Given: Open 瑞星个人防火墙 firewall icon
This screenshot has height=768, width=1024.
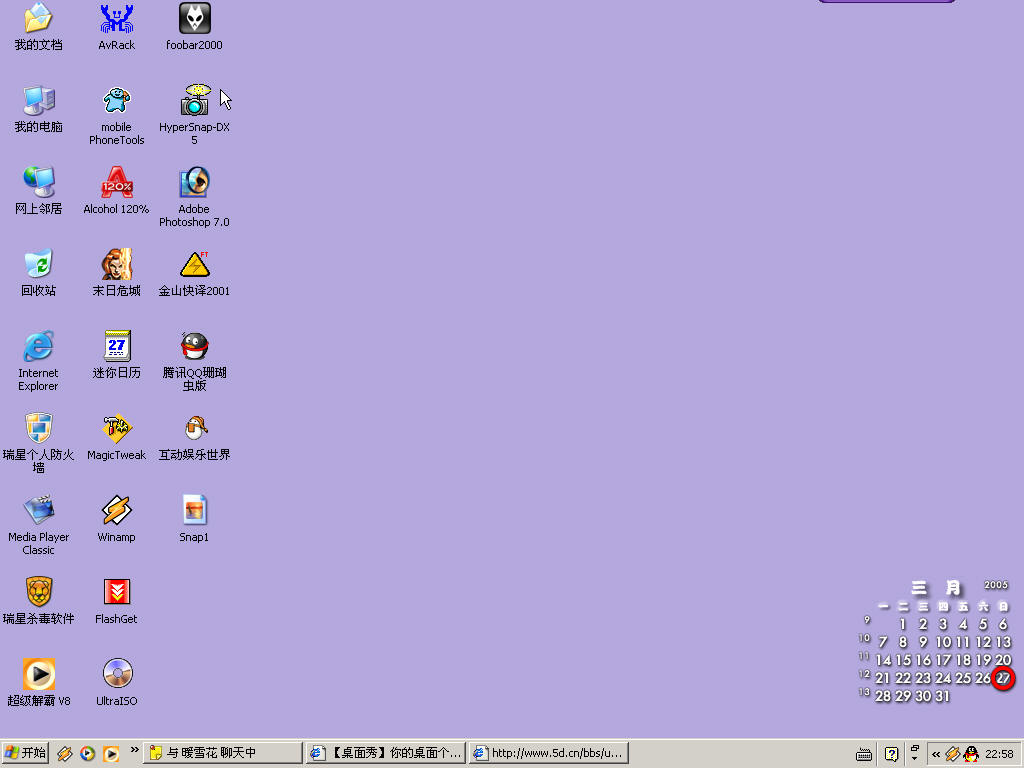Looking at the screenshot, I should (x=39, y=428).
